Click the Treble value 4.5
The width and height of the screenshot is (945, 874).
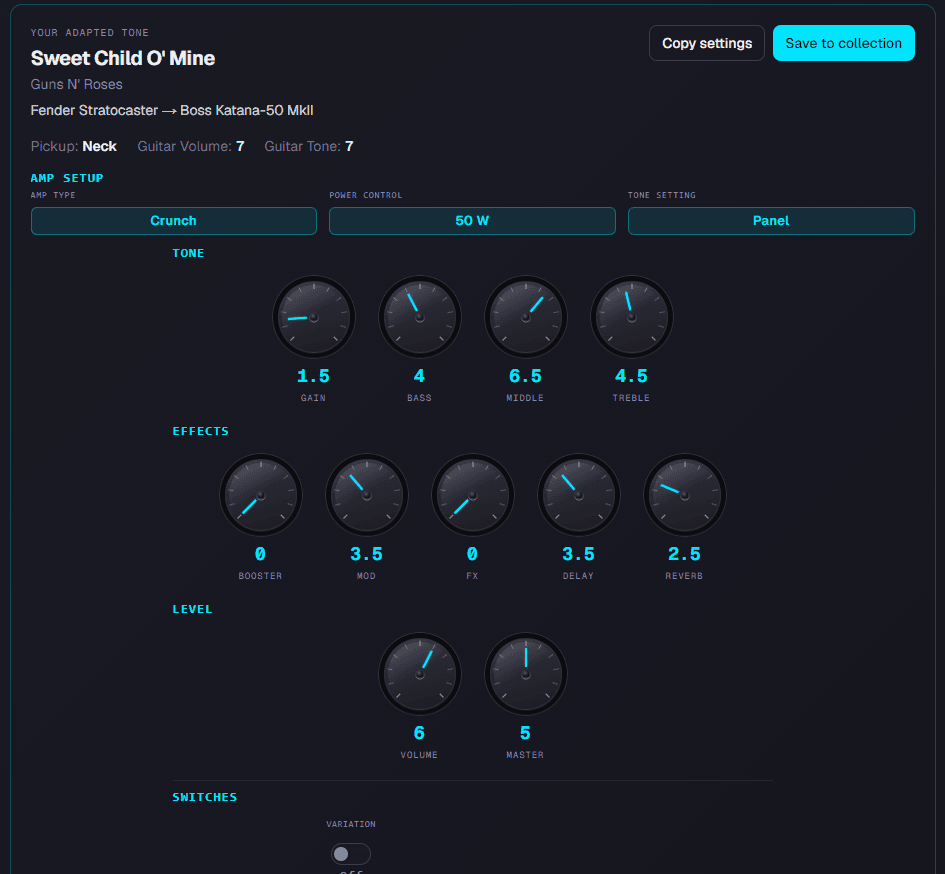click(632, 376)
